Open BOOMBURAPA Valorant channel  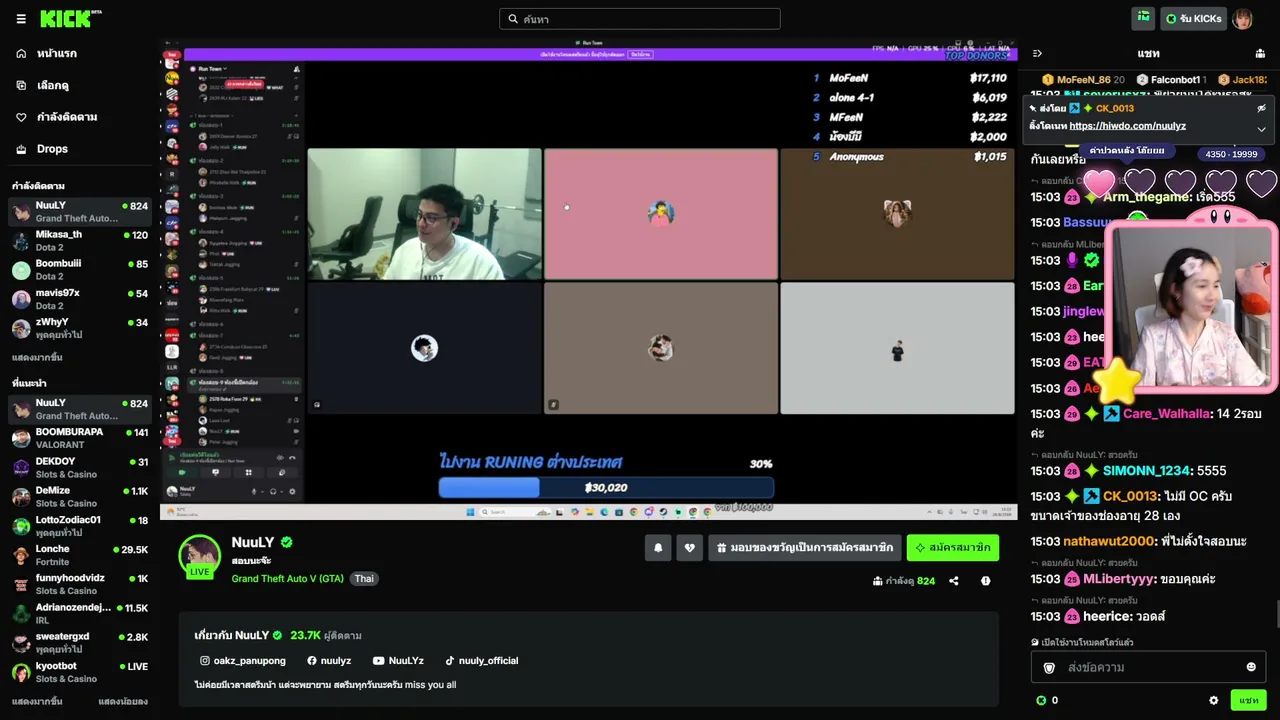tap(80, 438)
